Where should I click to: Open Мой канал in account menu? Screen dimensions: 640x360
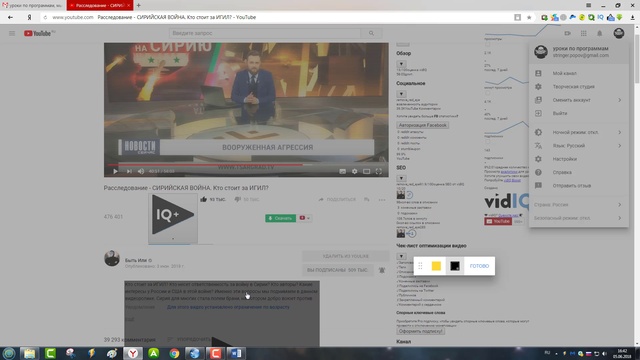pos(579,73)
